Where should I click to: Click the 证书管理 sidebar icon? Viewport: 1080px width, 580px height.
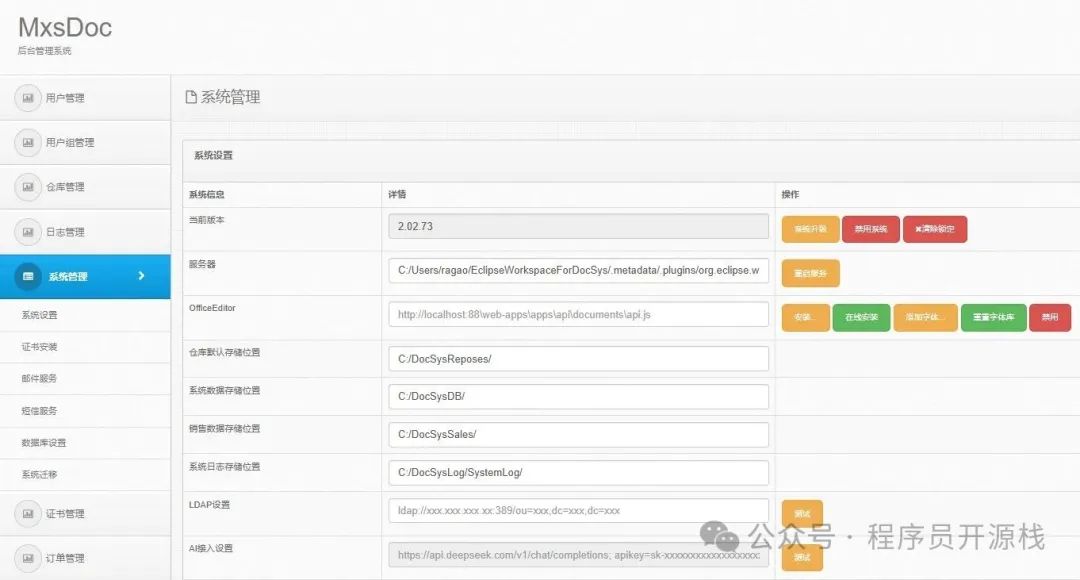tap(28, 514)
